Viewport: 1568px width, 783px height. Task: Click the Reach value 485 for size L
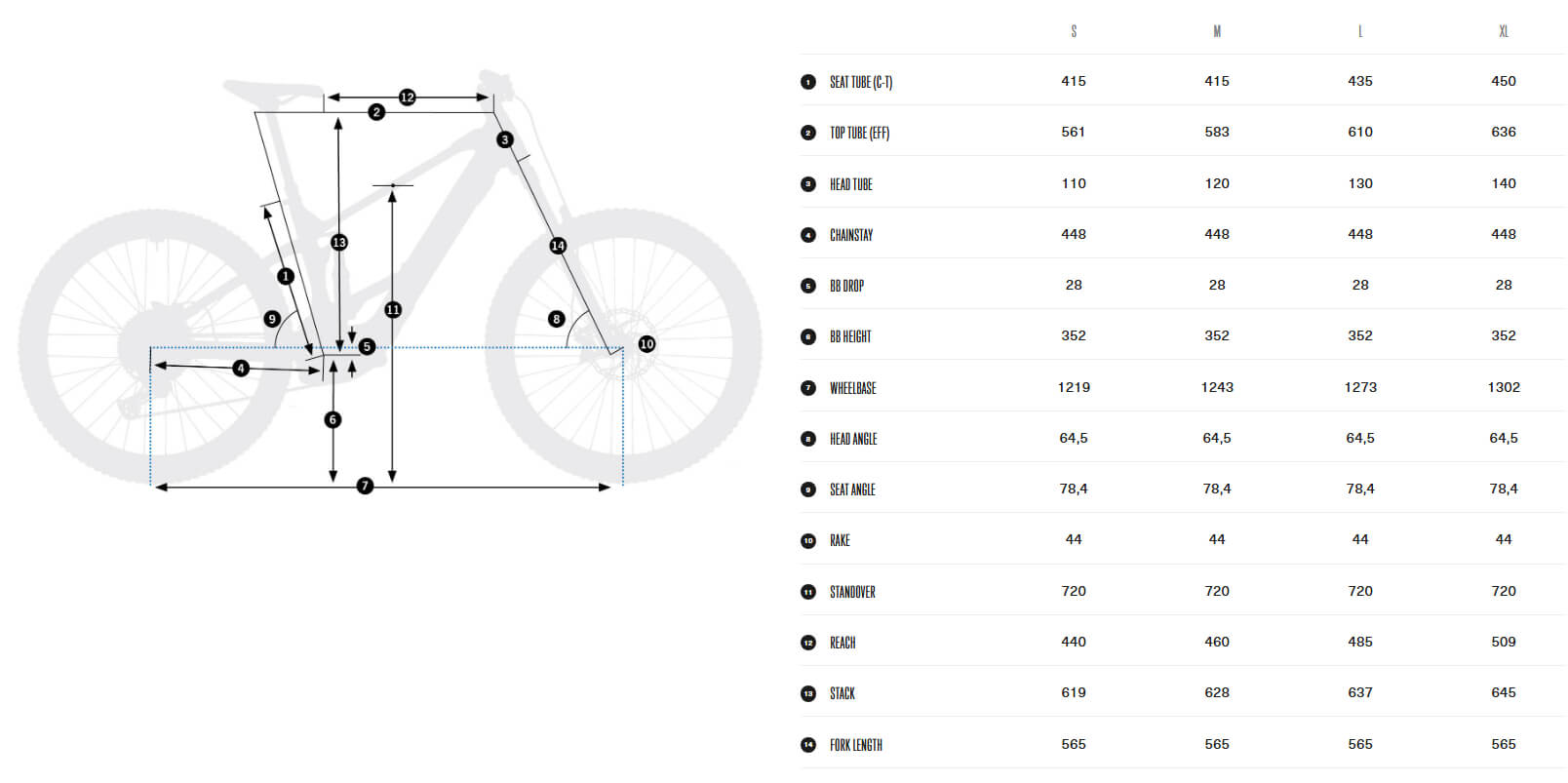pos(1360,642)
